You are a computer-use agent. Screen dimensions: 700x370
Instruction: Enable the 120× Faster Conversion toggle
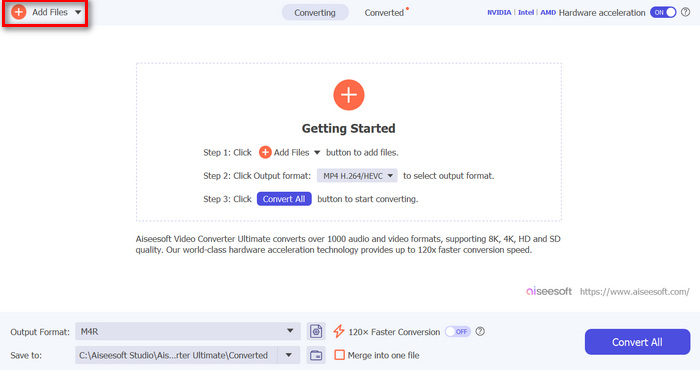(x=458, y=332)
